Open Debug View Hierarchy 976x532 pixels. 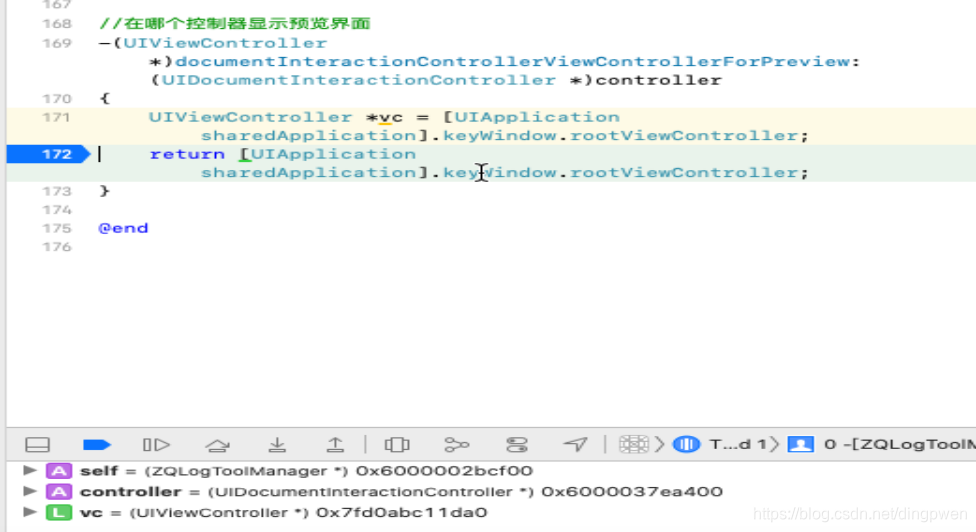tap(397, 444)
